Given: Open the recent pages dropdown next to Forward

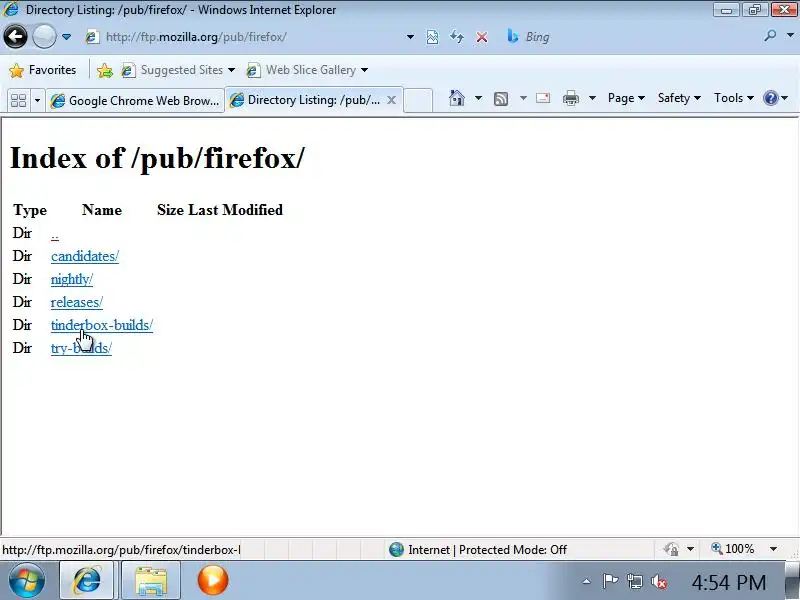Looking at the screenshot, I should (x=66, y=37).
